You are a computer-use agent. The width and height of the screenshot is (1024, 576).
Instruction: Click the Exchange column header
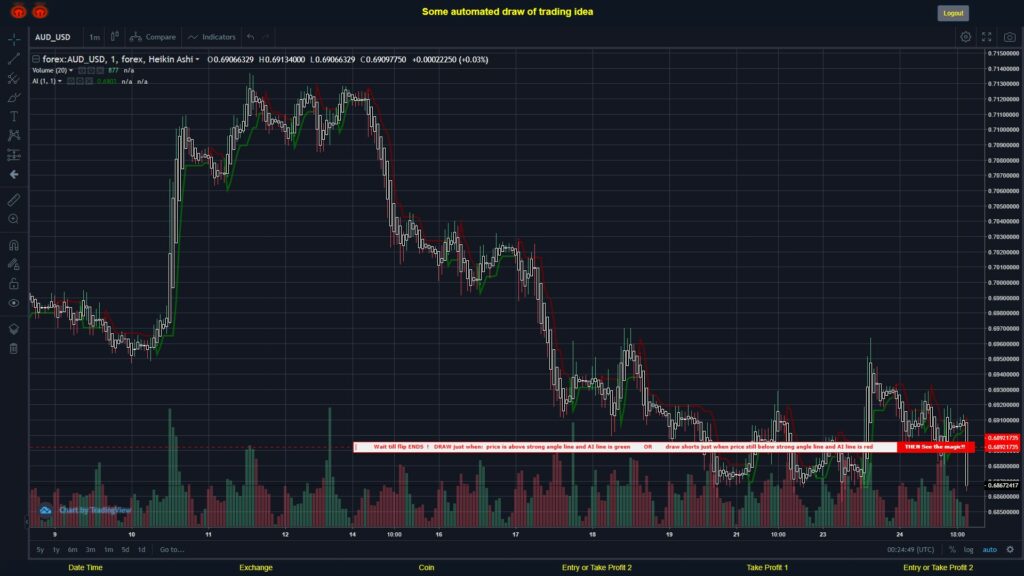[x=256, y=568]
